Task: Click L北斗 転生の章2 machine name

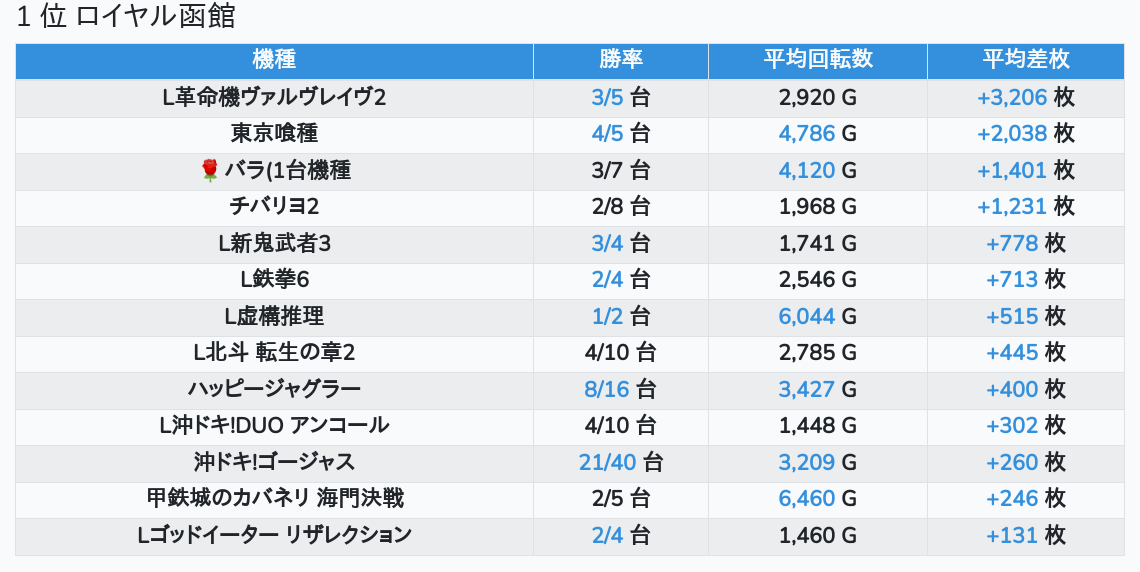Action: click(x=274, y=352)
